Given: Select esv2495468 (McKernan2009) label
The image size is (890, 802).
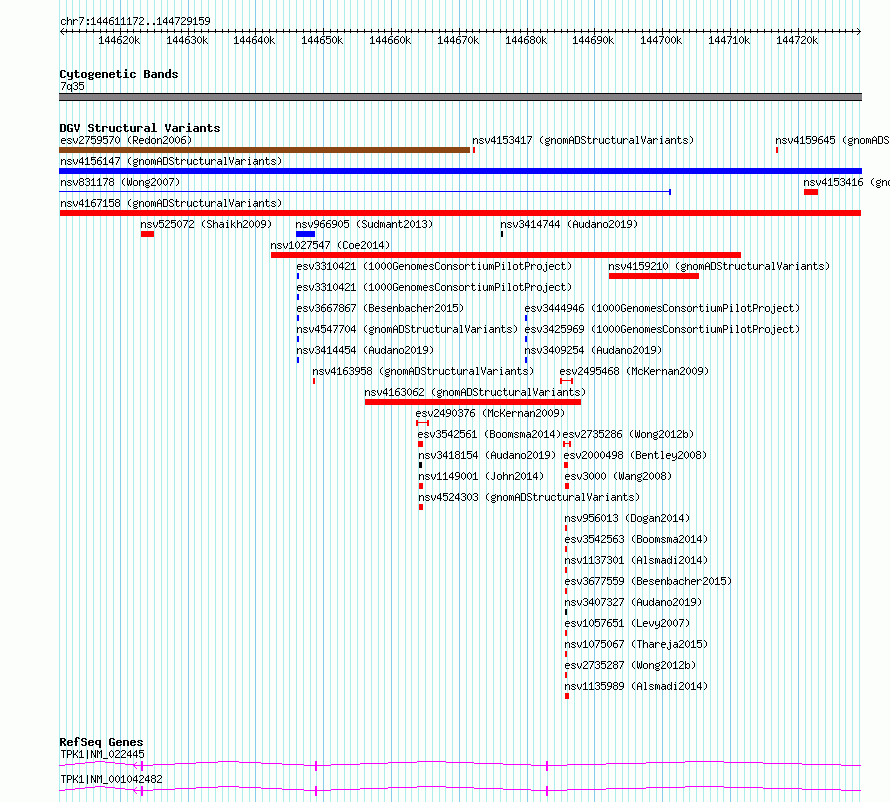Looking at the screenshot, I should 634,371.
